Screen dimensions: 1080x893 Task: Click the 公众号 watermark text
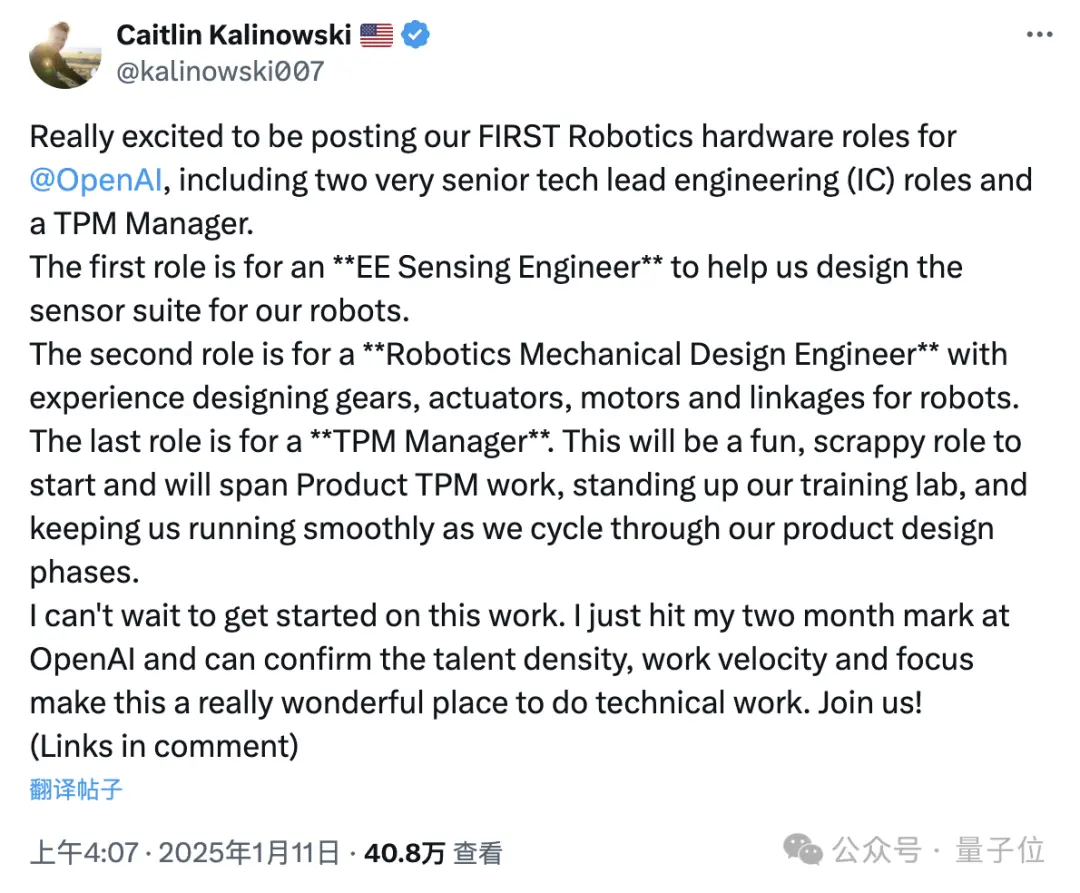(x=877, y=850)
